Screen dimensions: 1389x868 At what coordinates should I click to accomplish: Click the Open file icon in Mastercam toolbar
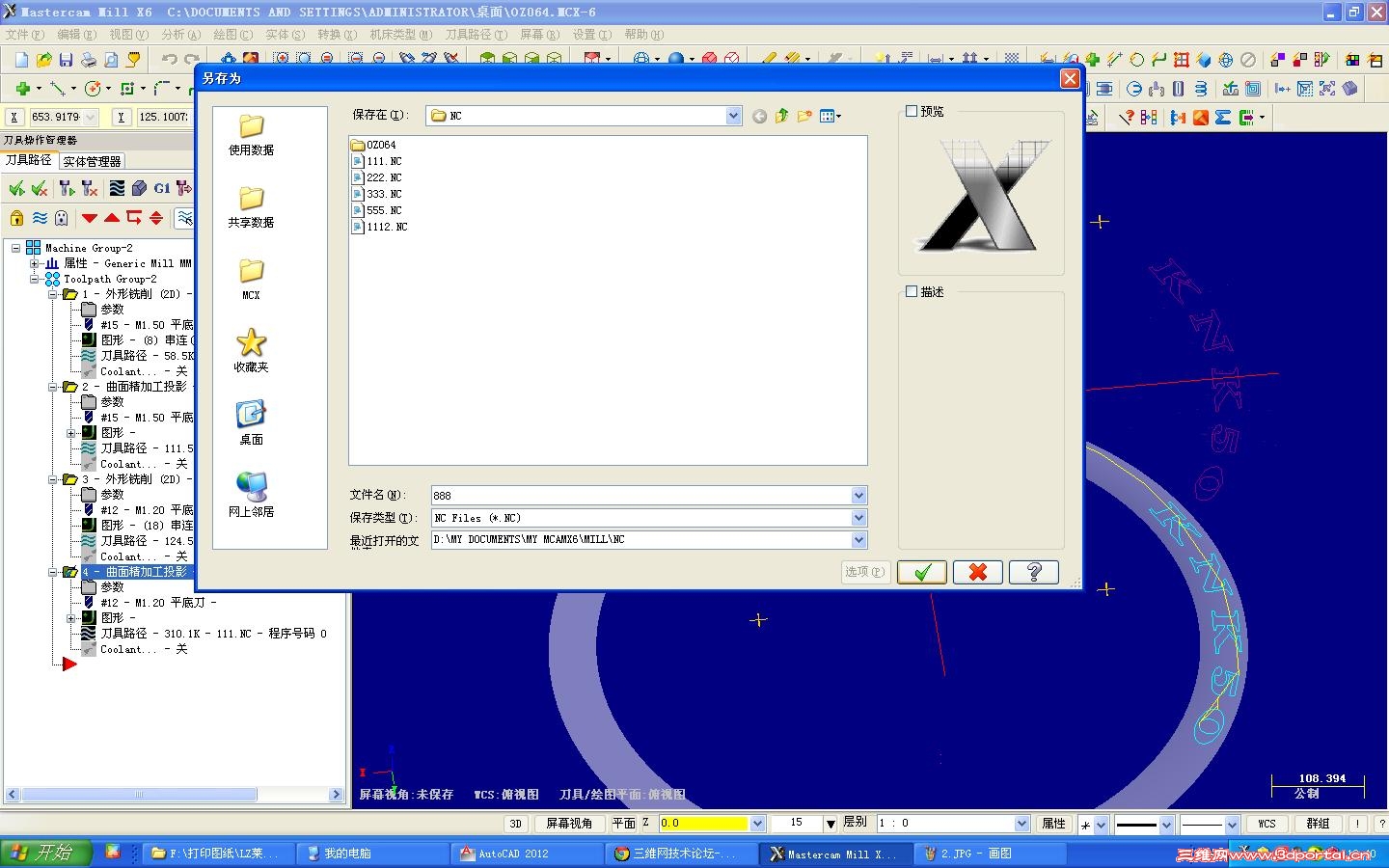pos(43,60)
